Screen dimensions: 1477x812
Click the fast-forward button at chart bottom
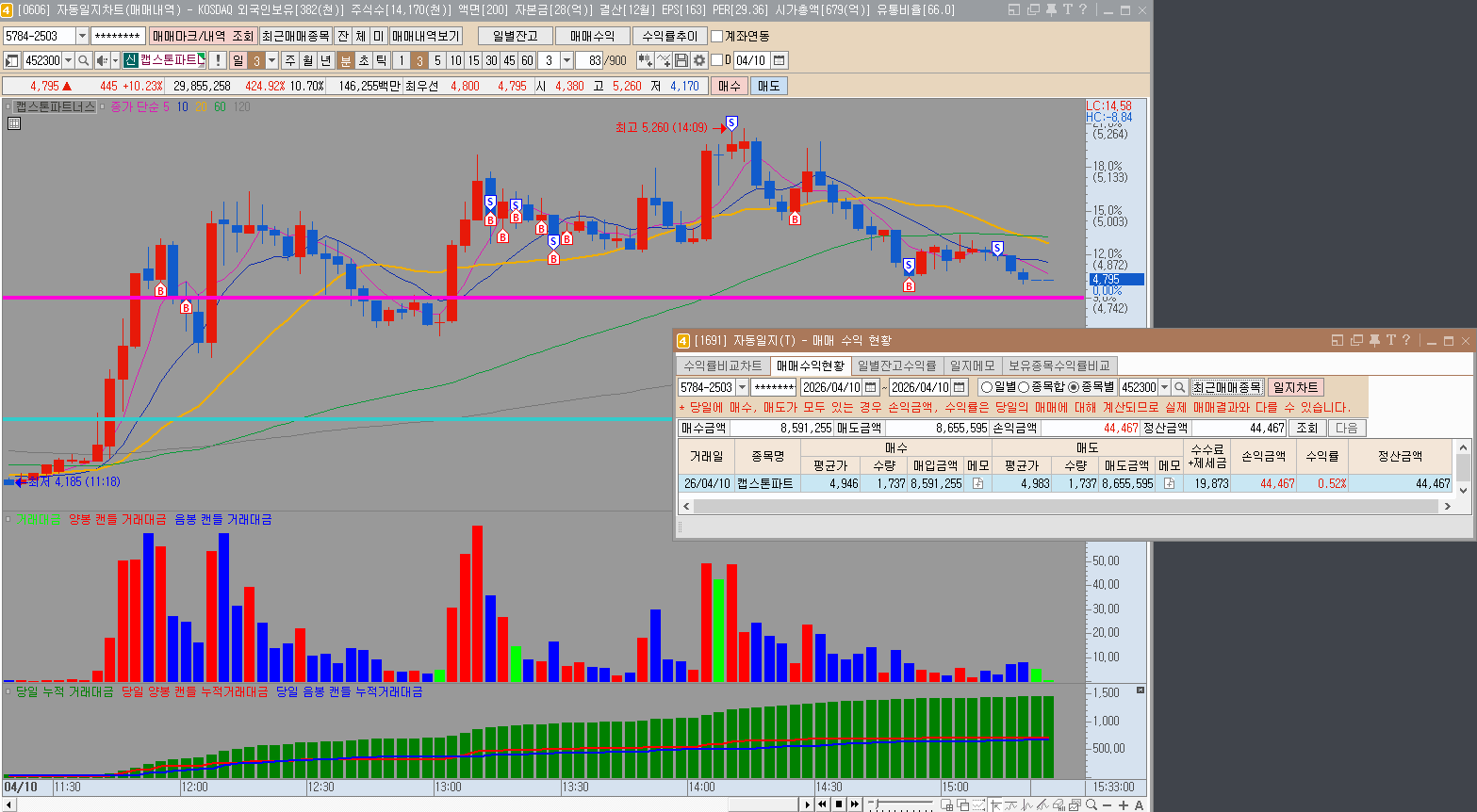pos(855,804)
